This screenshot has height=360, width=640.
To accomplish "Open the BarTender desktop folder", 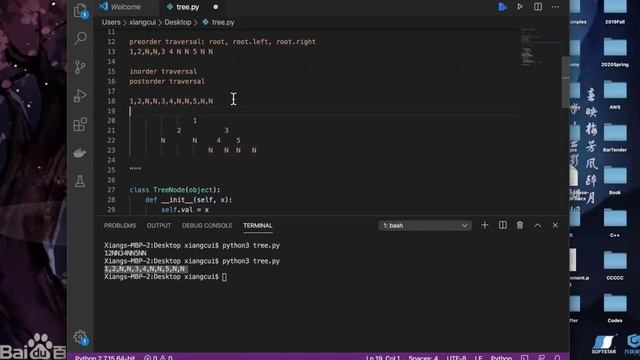I will [x=615, y=138].
